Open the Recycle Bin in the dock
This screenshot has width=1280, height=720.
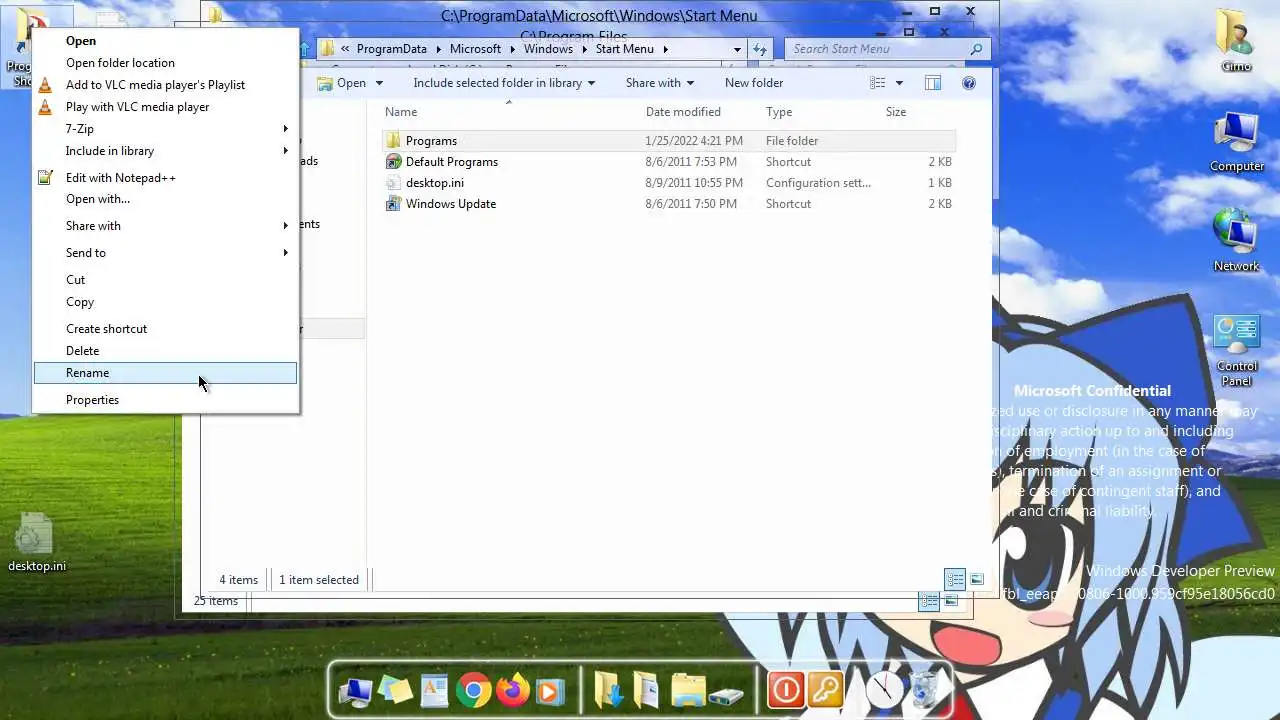click(925, 690)
